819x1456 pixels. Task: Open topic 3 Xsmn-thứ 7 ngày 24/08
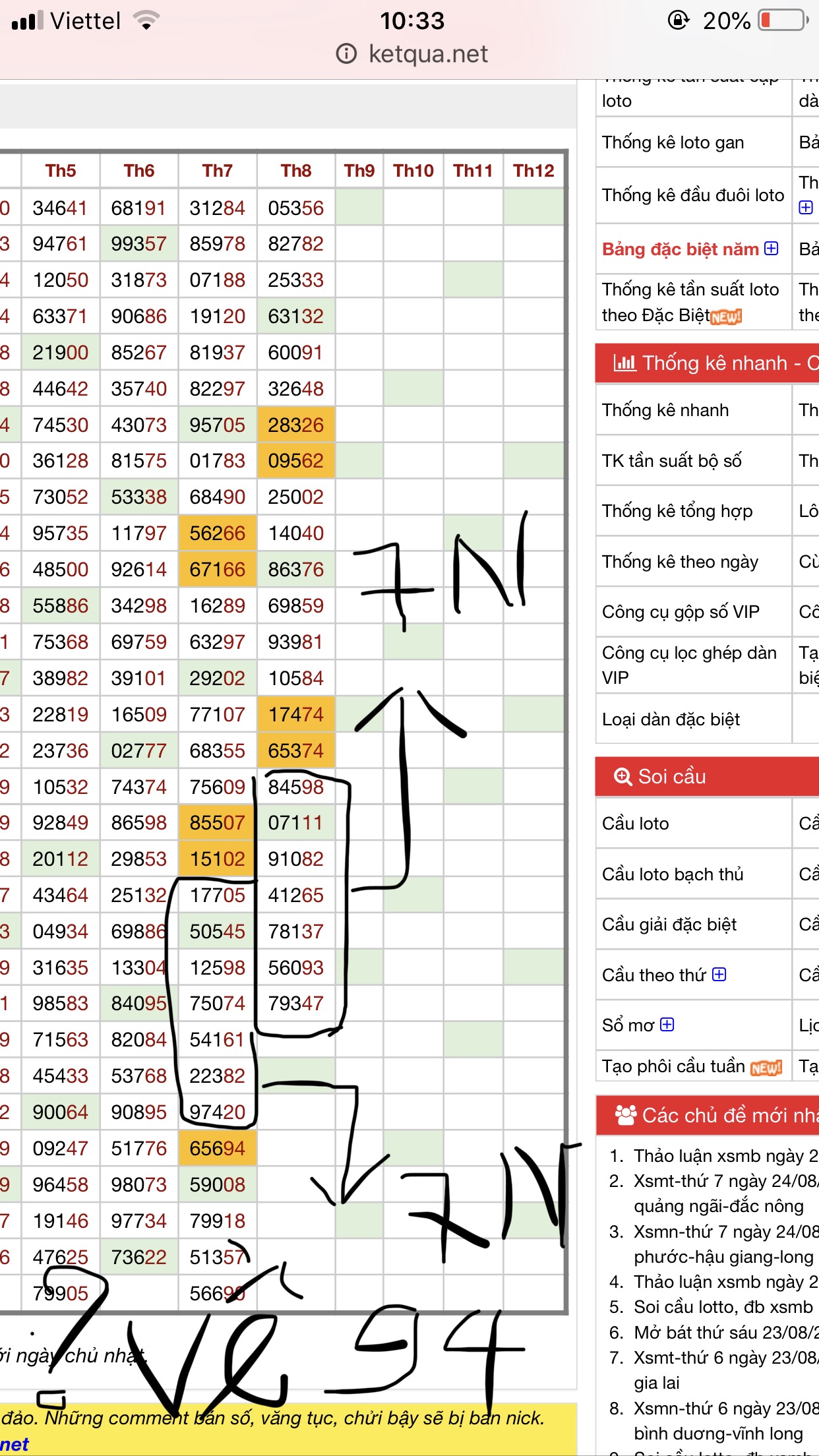click(726, 1244)
